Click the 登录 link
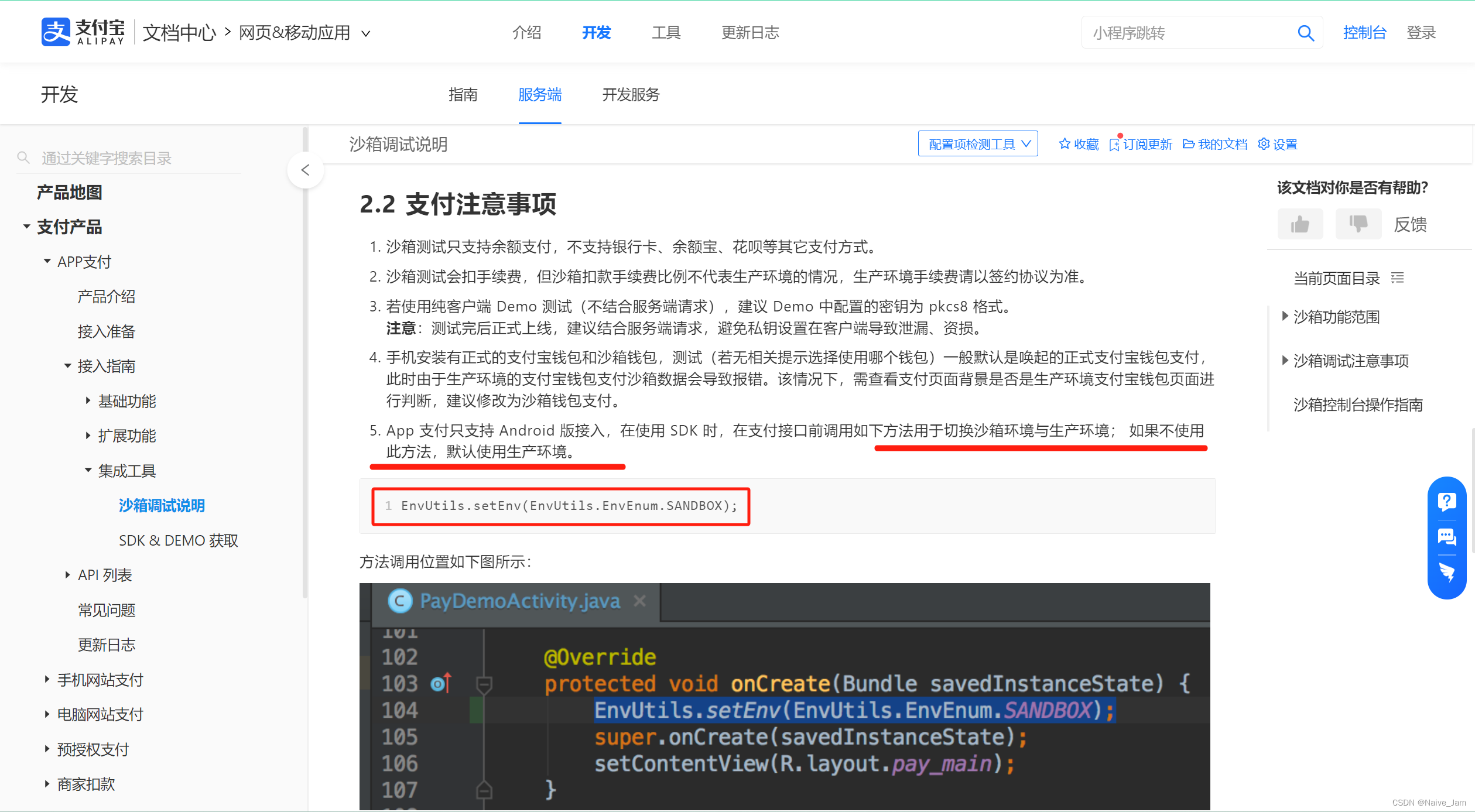Viewport: 1475px width, 812px height. click(x=1421, y=33)
